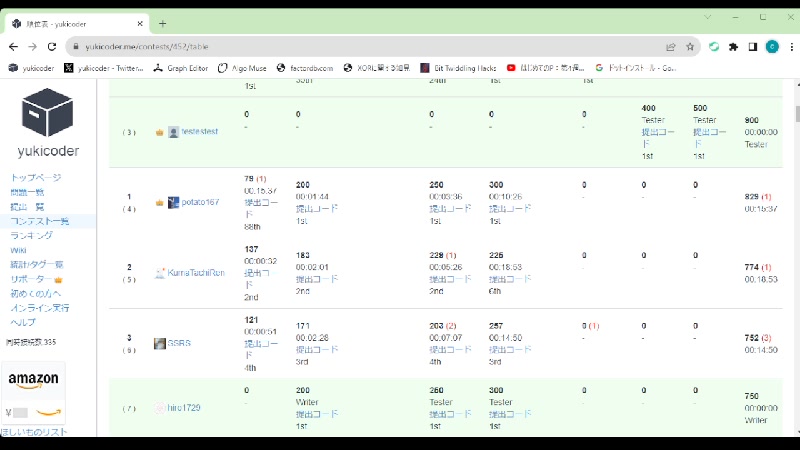Viewport: 800px width, 450px height.
Task: Open Wiki in the sidebar
Action: [18, 250]
